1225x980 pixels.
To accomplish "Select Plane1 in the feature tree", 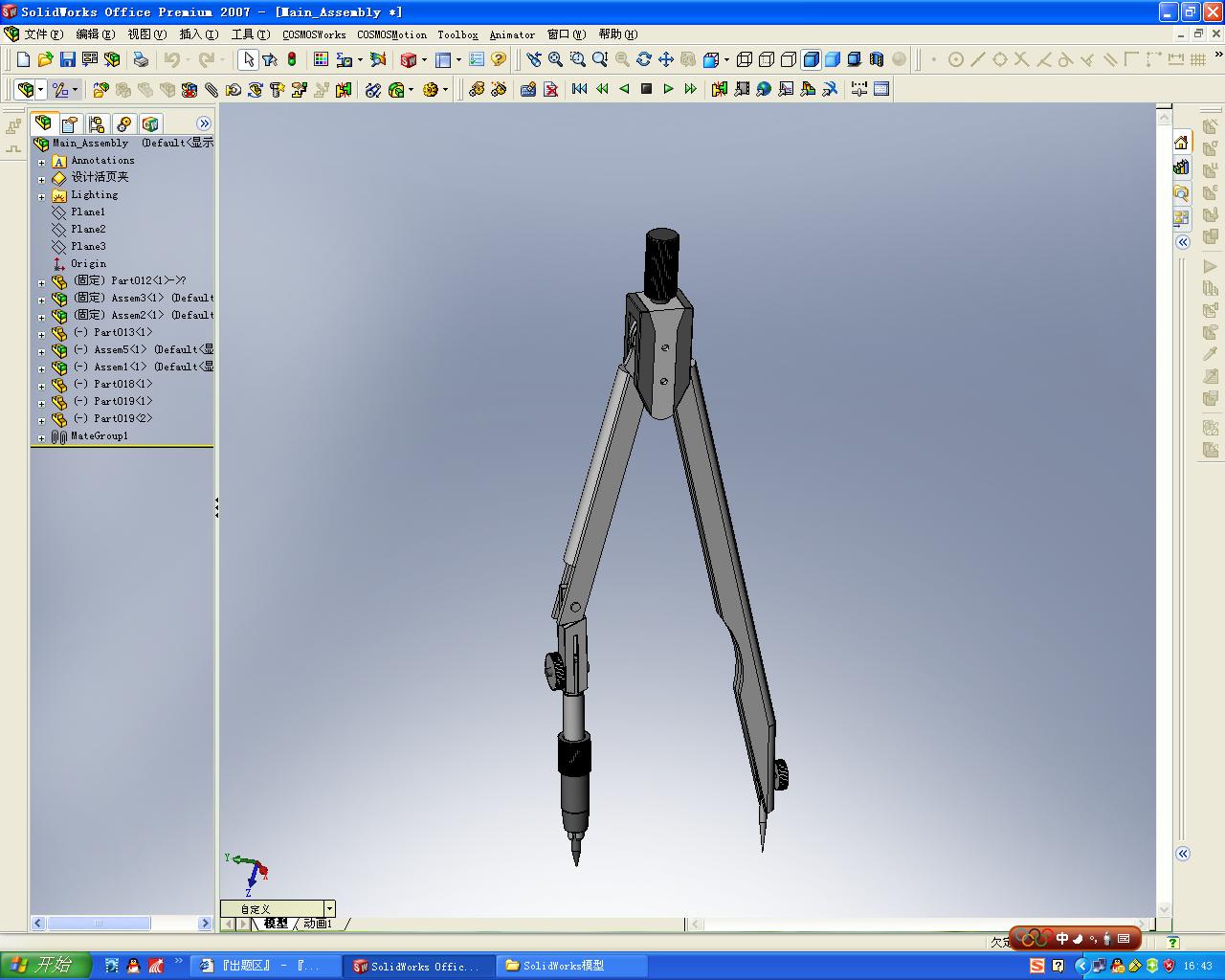I will [87, 212].
